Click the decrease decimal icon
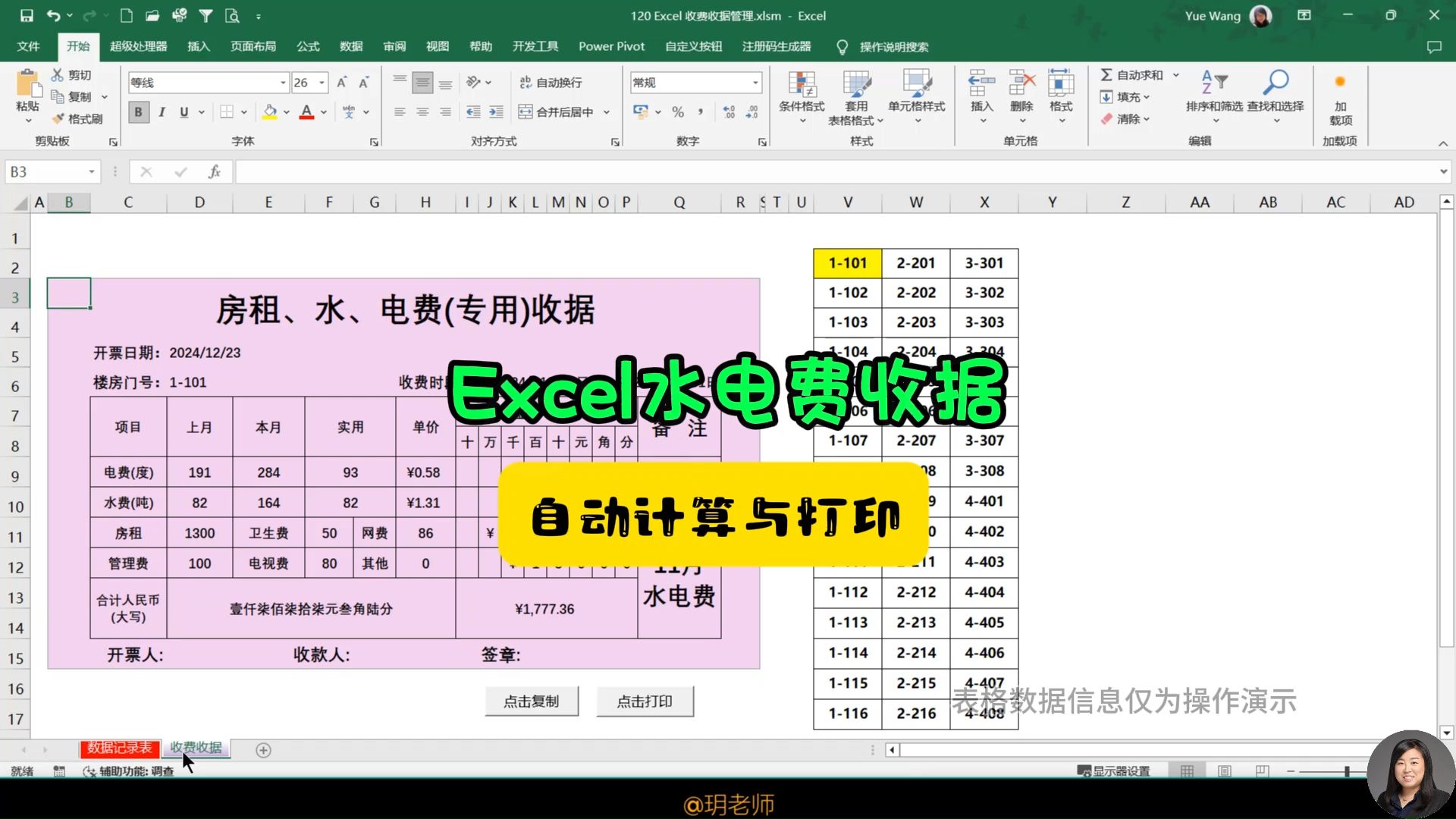 (x=752, y=112)
